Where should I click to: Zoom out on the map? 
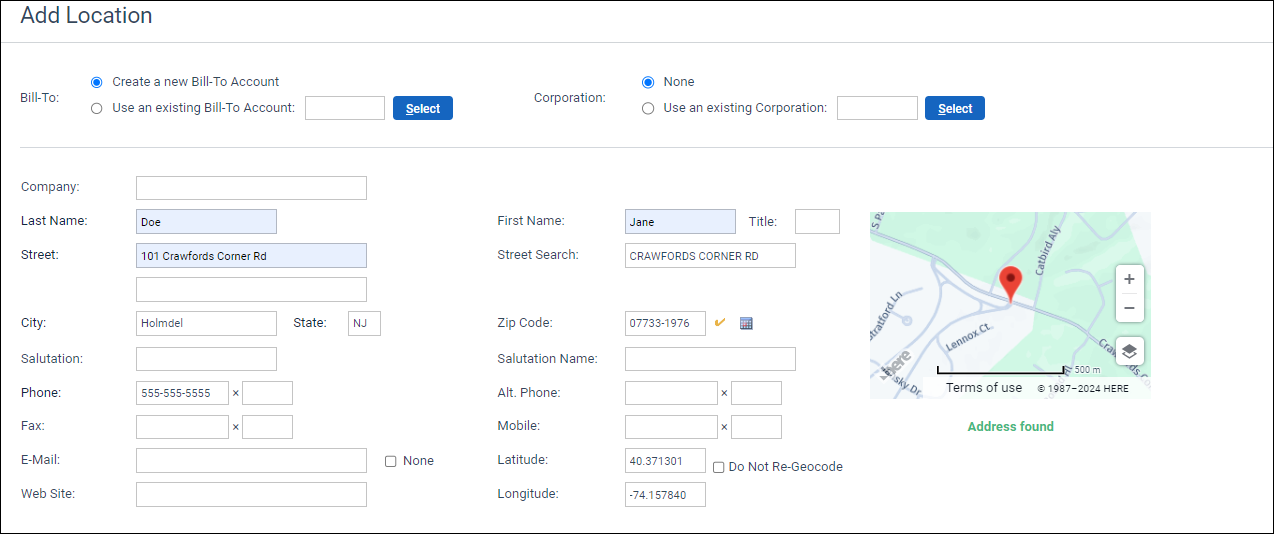1129,308
